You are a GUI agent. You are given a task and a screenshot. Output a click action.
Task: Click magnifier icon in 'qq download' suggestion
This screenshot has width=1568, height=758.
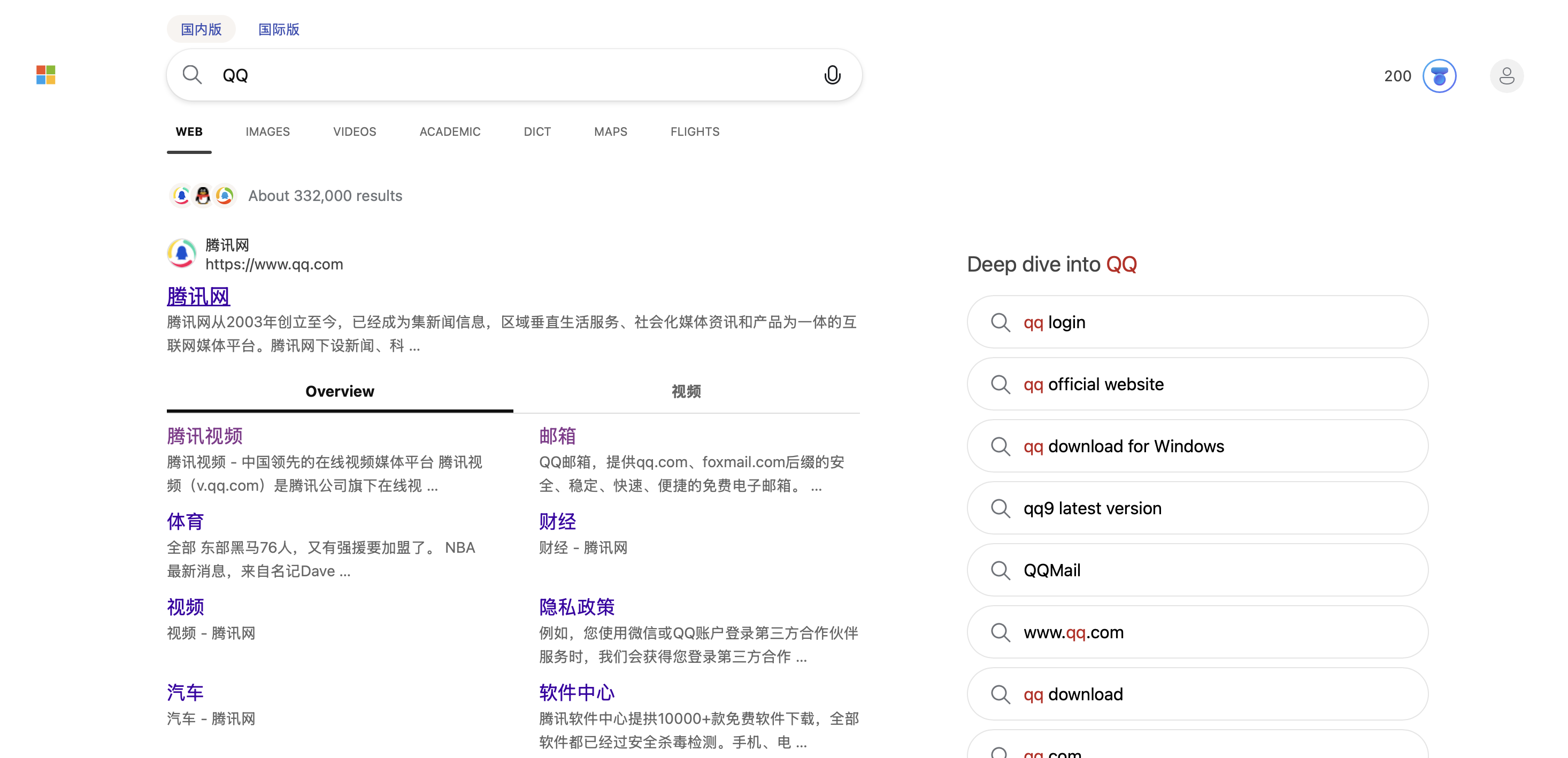pyautogui.click(x=1000, y=694)
